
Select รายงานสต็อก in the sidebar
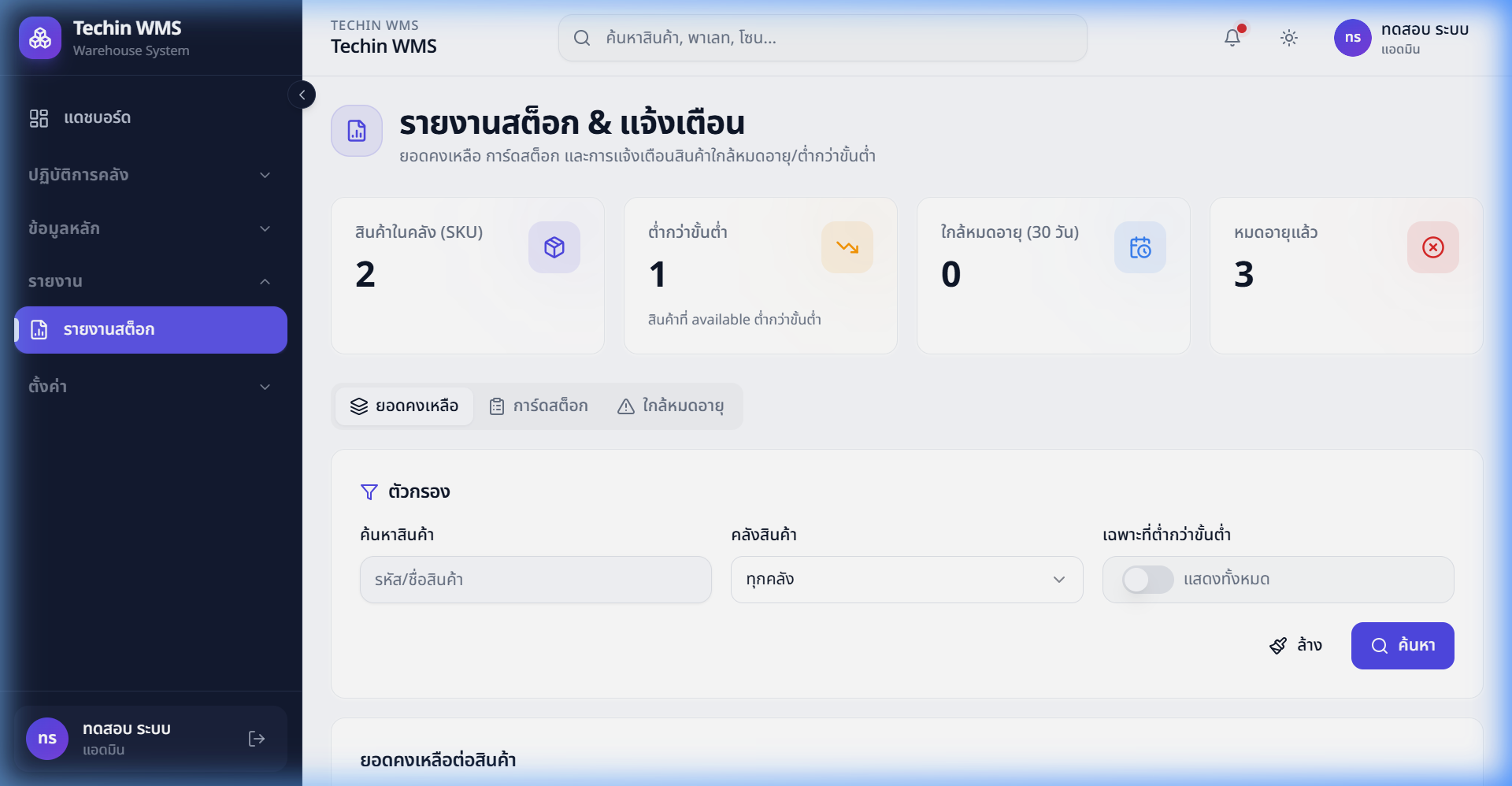point(151,330)
